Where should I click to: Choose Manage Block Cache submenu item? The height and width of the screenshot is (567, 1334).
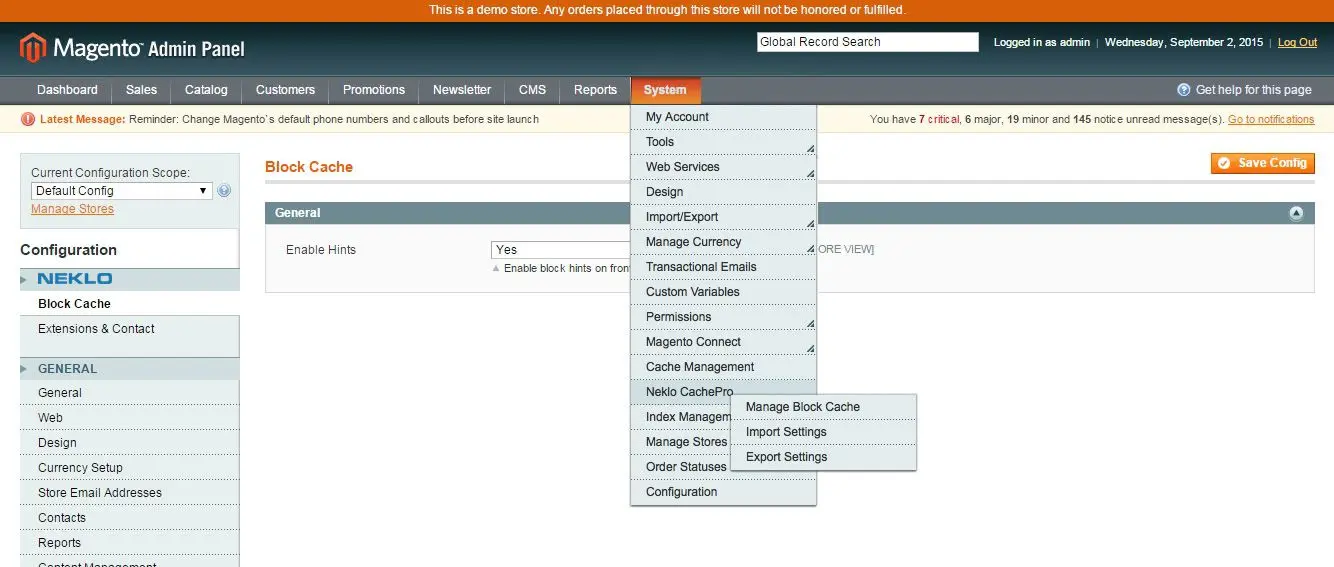824,407
